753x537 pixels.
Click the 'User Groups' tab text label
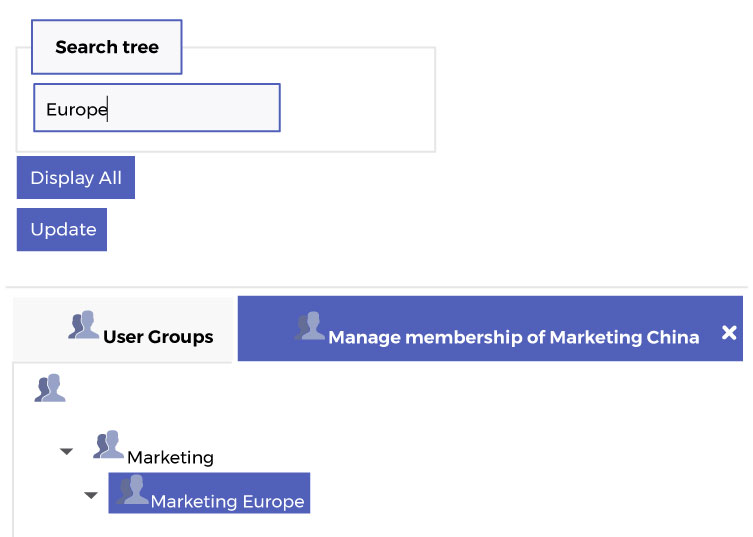tap(158, 337)
